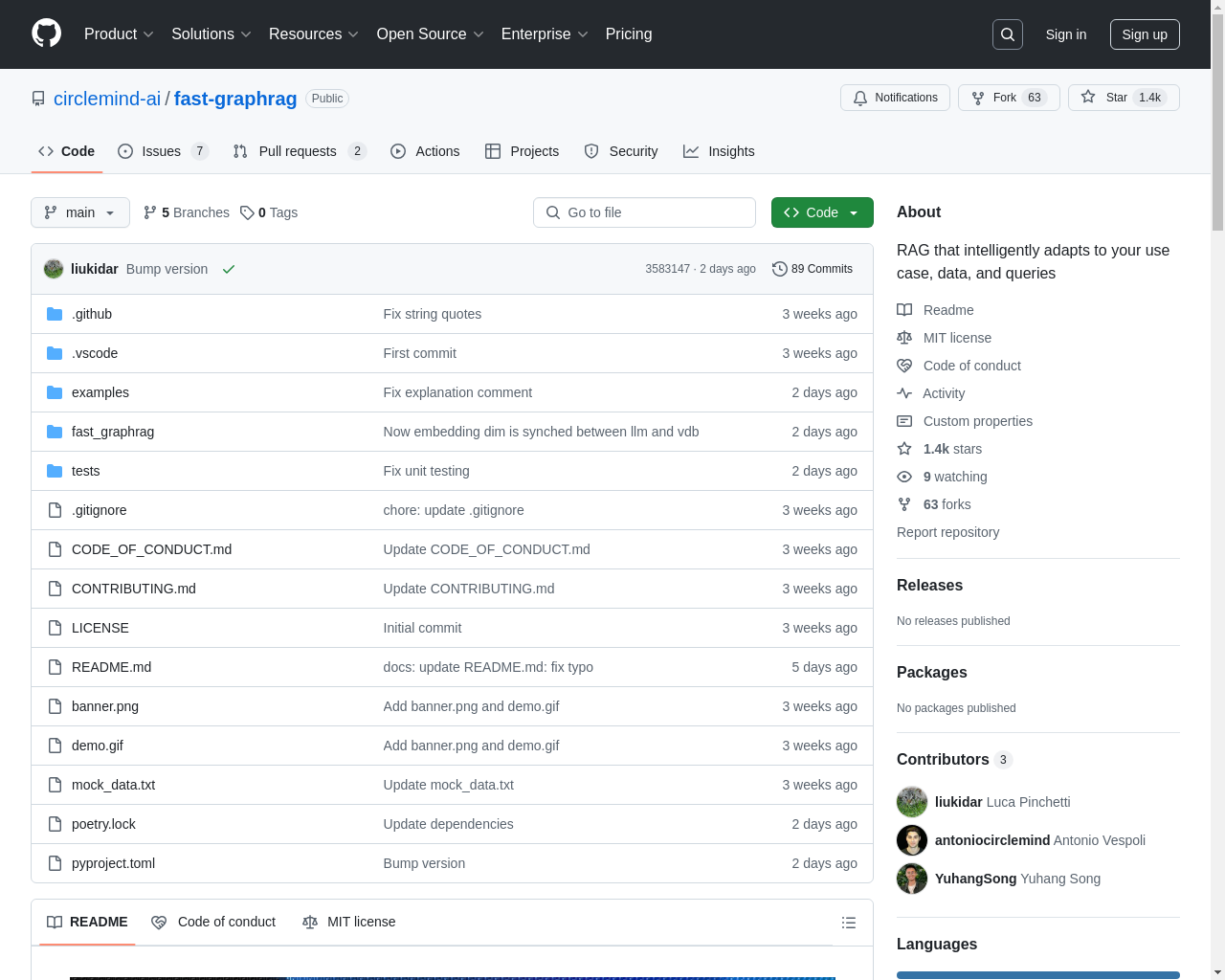Open 89 Commits history link
Image resolution: width=1225 pixels, height=980 pixels.
813,269
